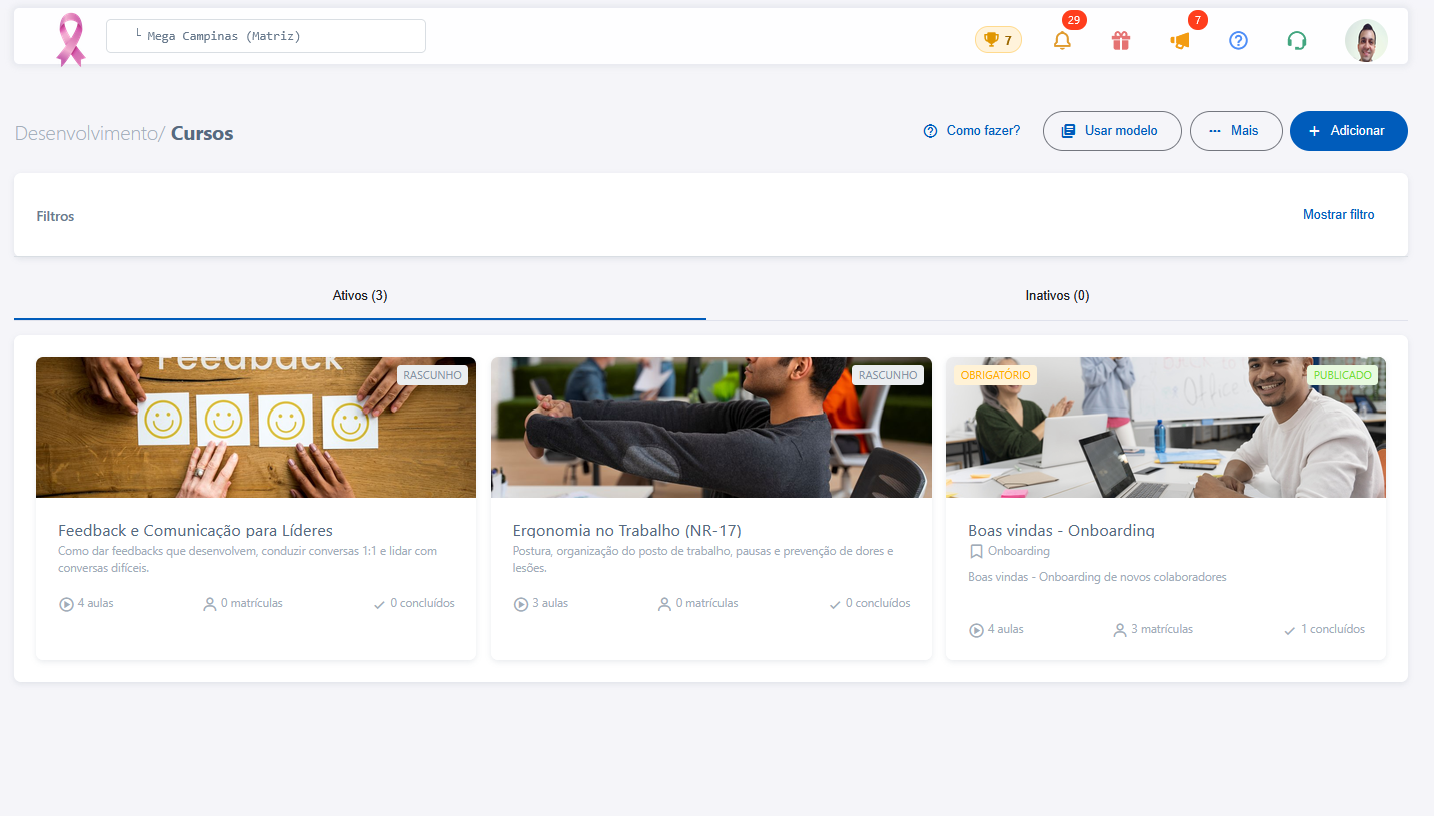Screen dimensions: 1434x816
Task: Open the Como fazer? help link
Action: point(972,131)
